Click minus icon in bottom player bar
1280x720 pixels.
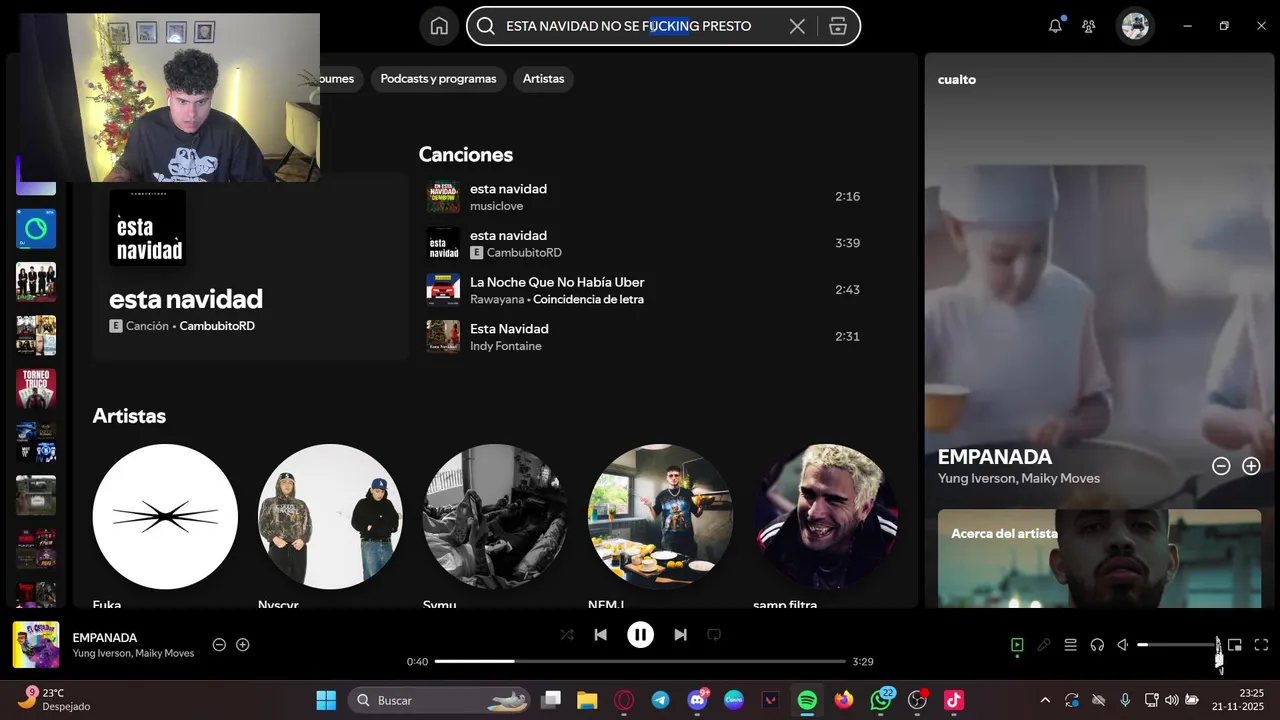[x=219, y=645]
